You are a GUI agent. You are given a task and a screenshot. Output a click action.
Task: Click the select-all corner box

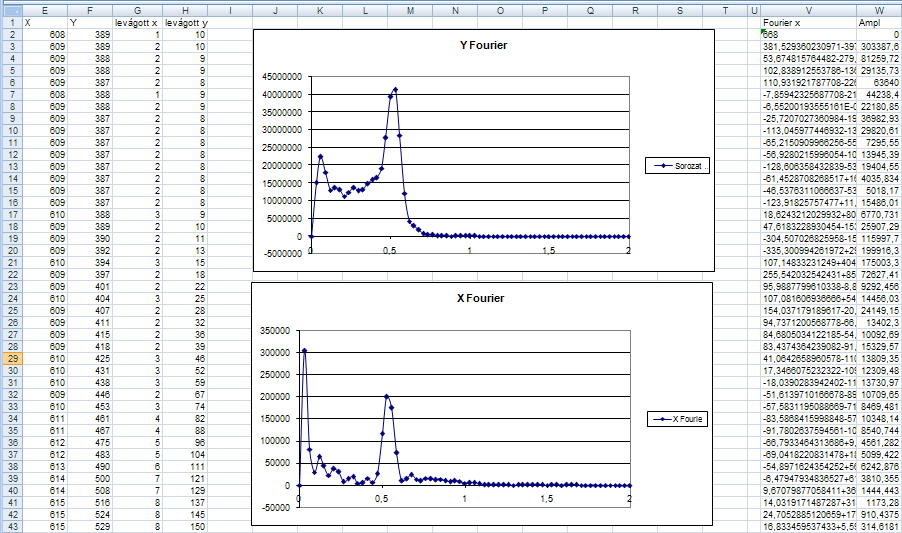point(13,10)
